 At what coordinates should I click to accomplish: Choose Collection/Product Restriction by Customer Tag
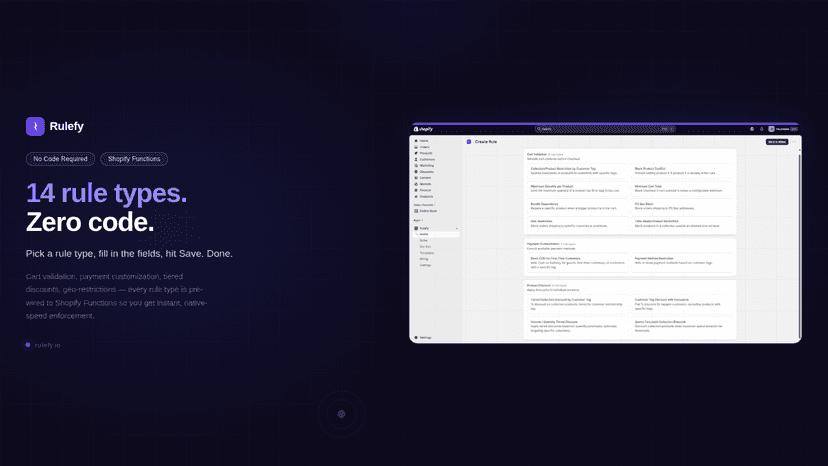click(x=577, y=171)
